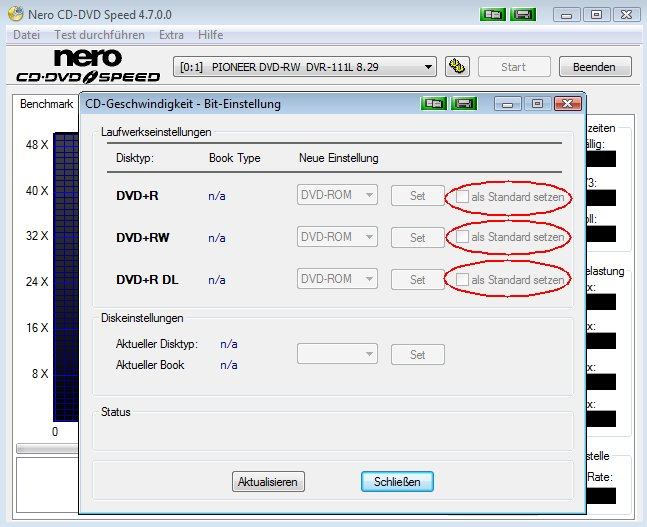This screenshot has height=527, width=647.
Task: Click the Set button for DVD+R DL
Action: coord(418,280)
